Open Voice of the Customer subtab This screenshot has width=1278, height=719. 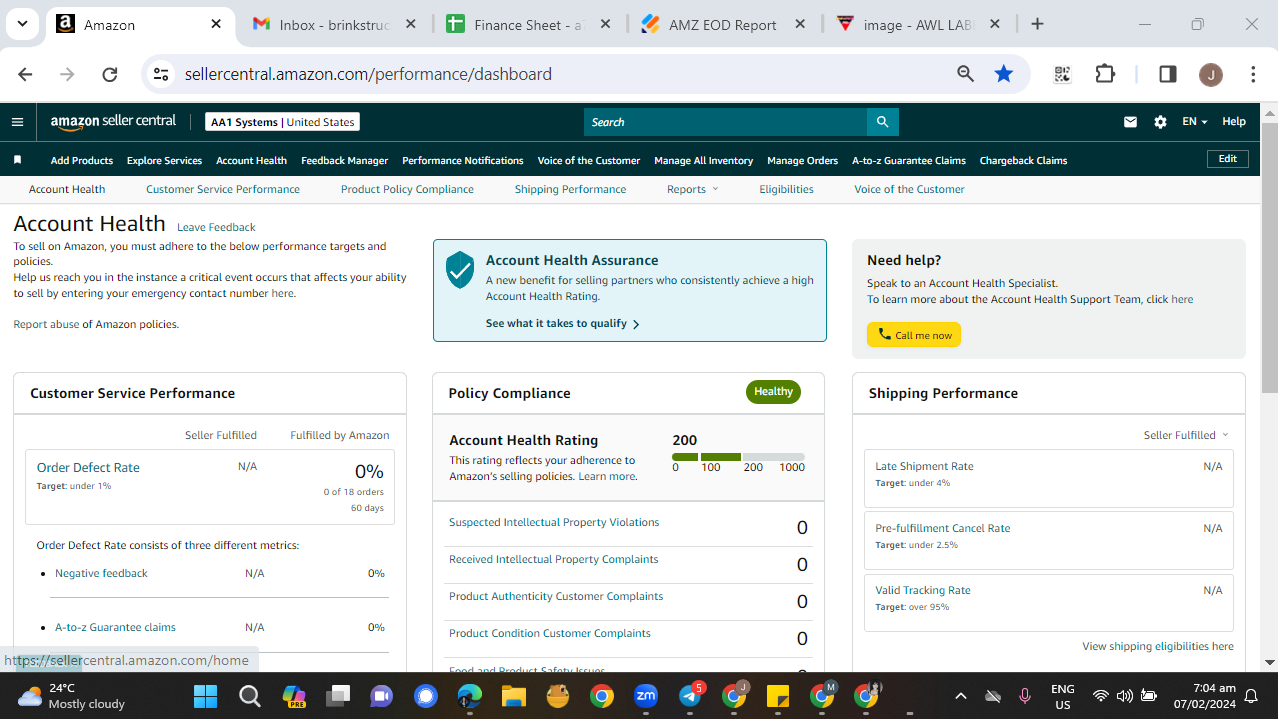[909, 189]
